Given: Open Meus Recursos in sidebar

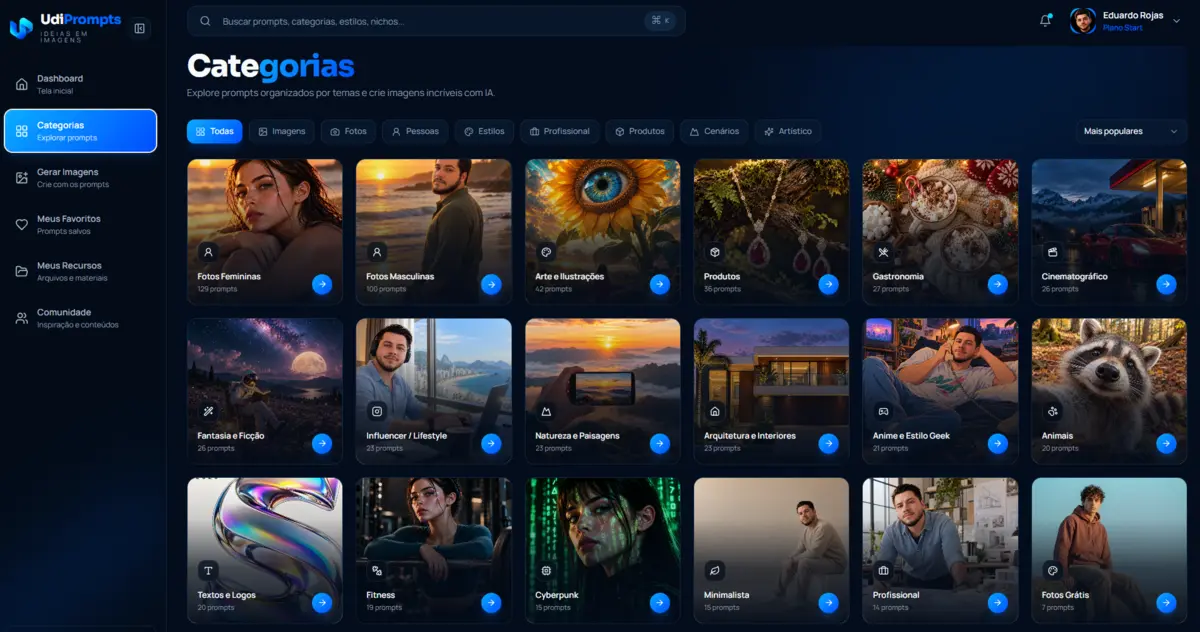Looking at the screenshot, I should tap(81, 271).
